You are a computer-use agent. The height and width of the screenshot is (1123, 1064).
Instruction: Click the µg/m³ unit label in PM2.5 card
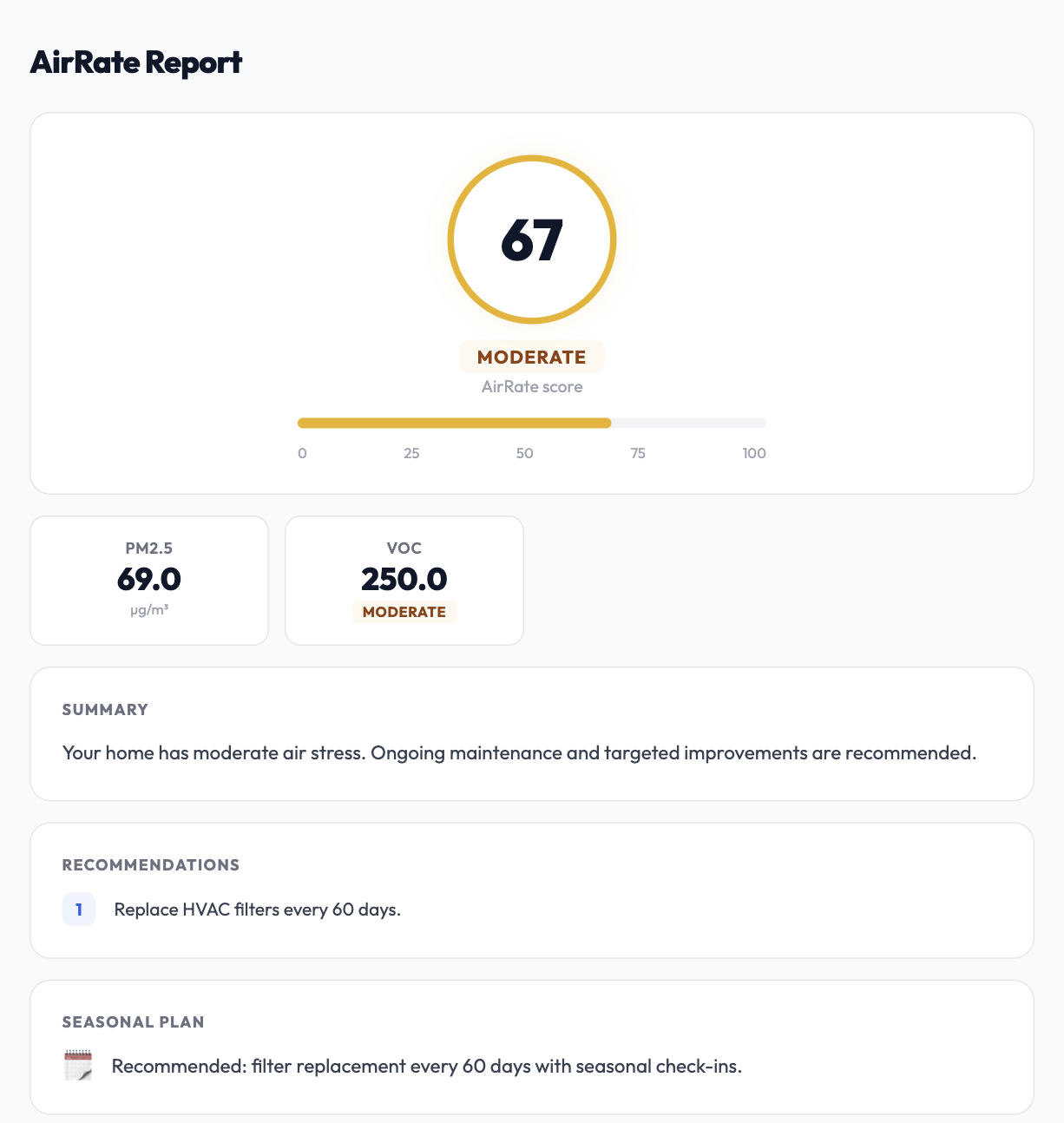pyautogui.click(x=148, y=611)
